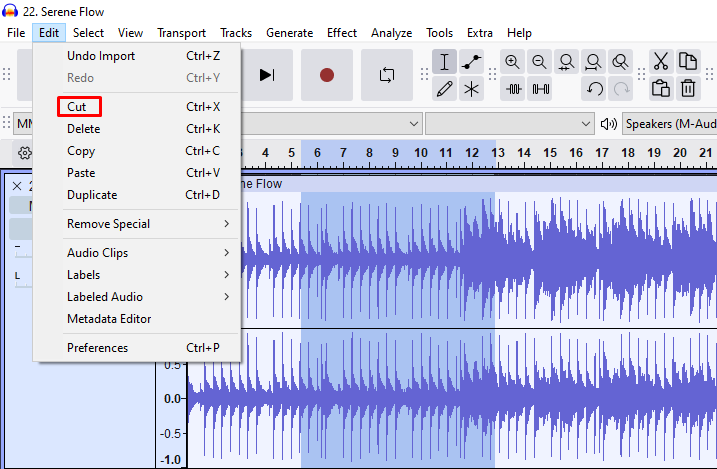
Task: Open the Extra menu
Action: (x=480, y=33)
